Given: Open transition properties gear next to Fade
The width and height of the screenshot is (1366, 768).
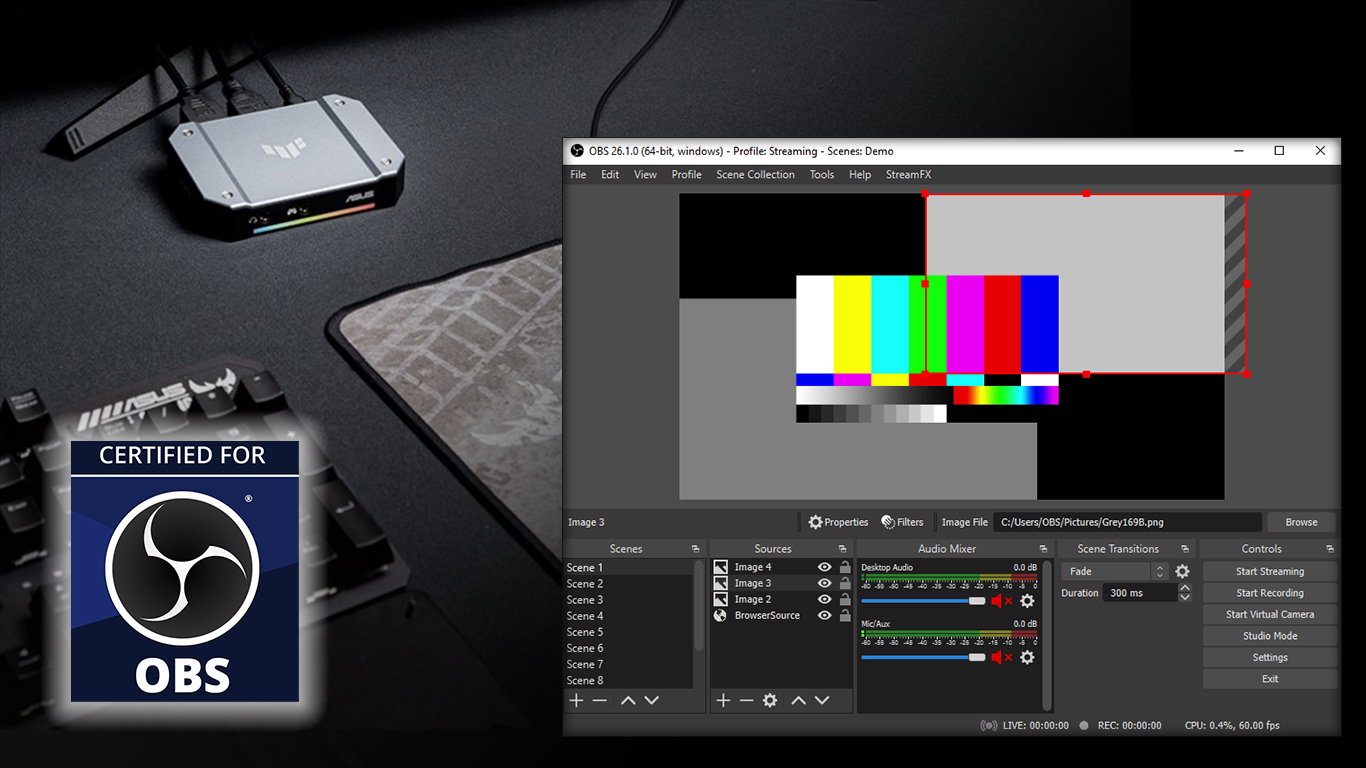Looking at the screenshot, I should pyautogui.click(x=1182, y=571).
